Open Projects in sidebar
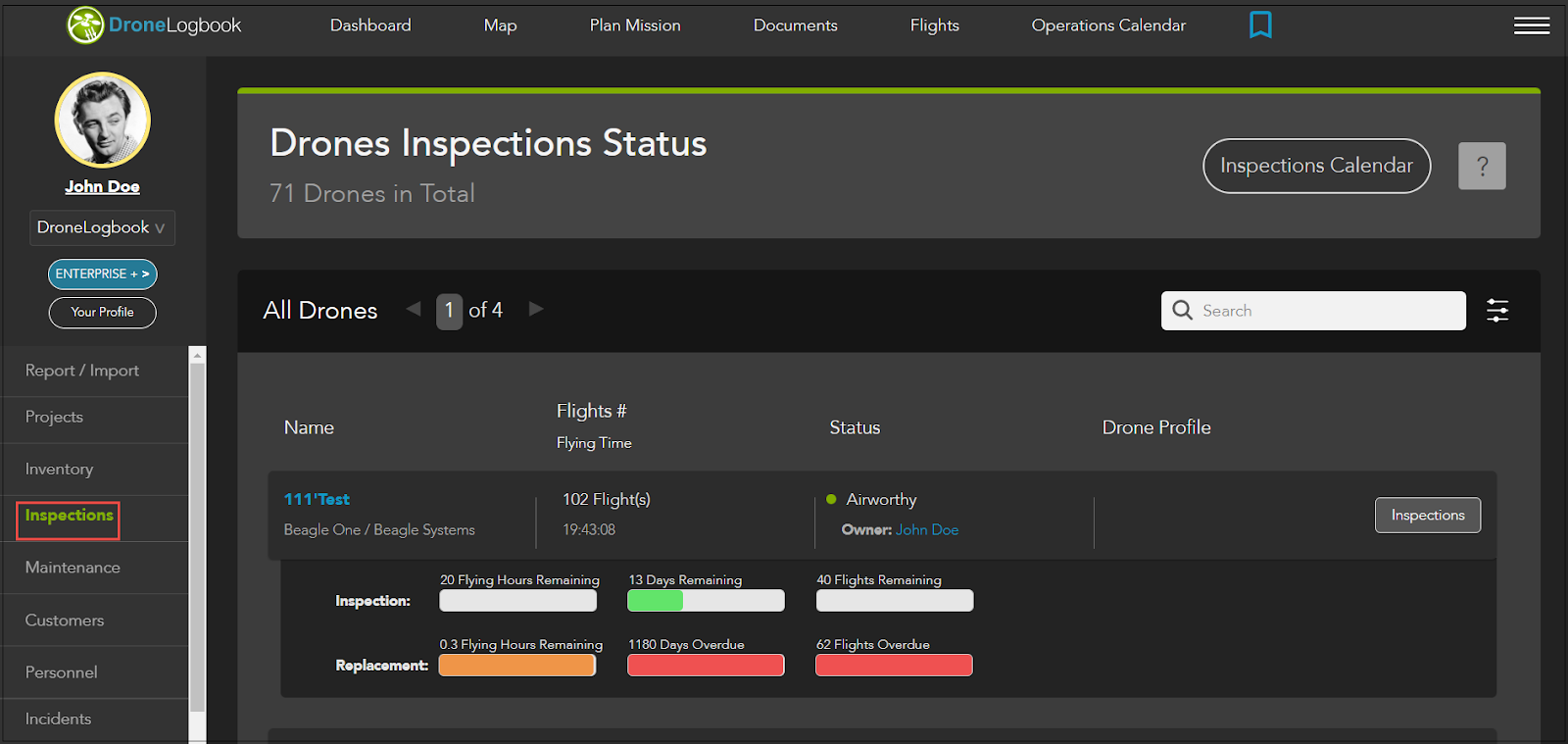This screenshot has height=744, width=1568. (x=54, y=417)
